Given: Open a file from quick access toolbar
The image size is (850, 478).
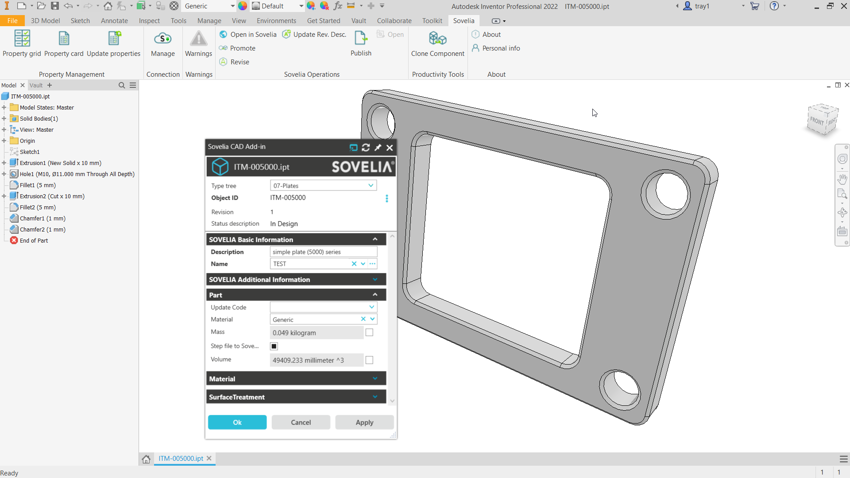Looking at the screenshot, I should point(41,6).
